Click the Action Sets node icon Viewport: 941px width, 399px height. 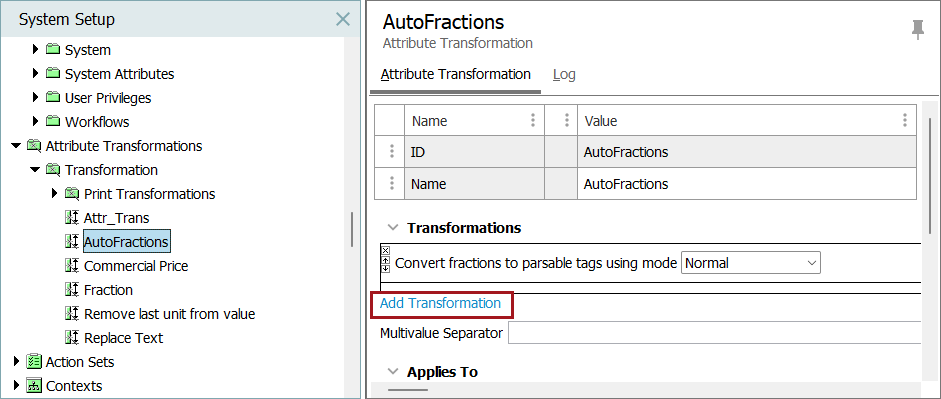pyautogui.click(x=34, y=362)
